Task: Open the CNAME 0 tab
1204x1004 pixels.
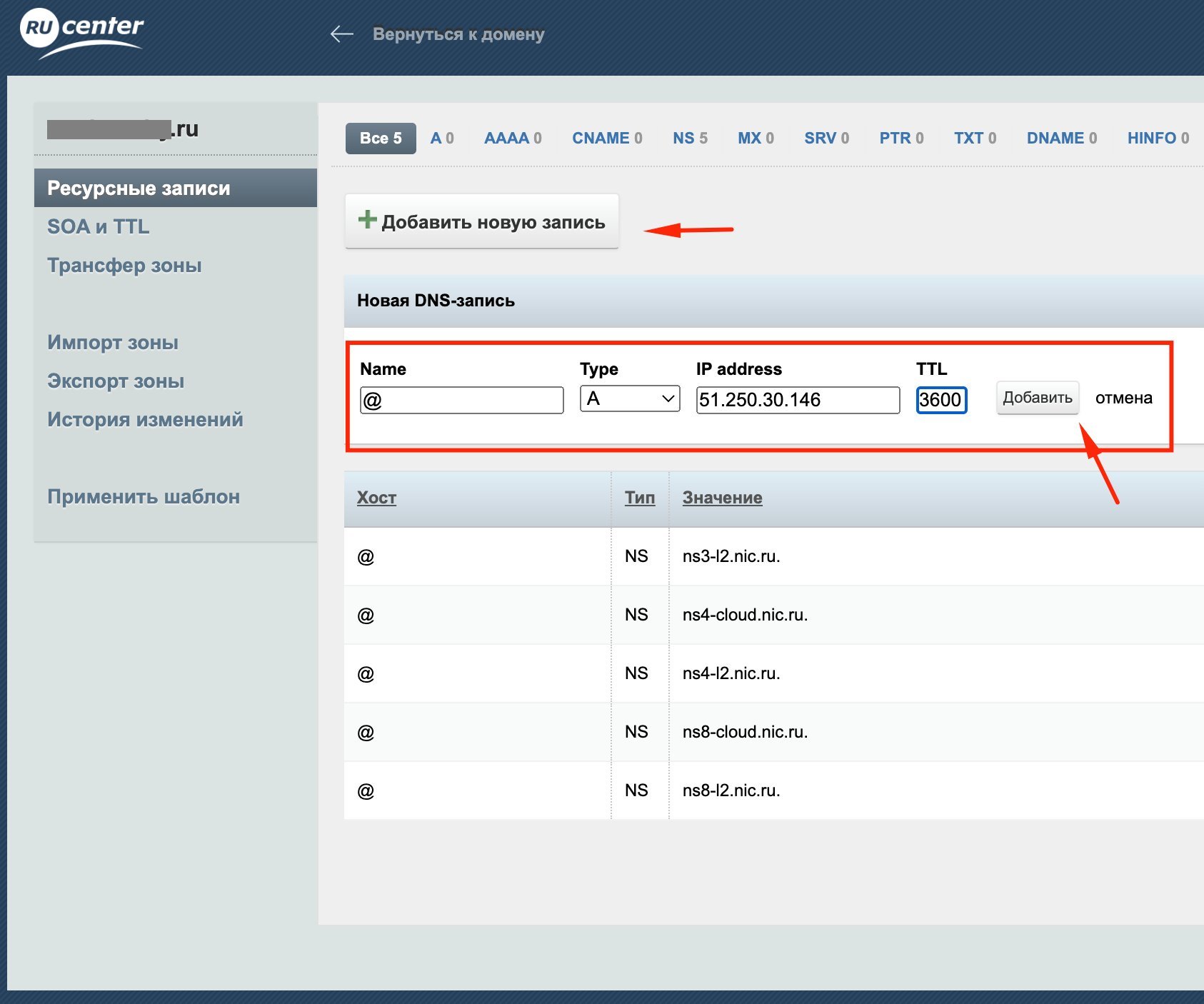Action: [x=607, y=139]
